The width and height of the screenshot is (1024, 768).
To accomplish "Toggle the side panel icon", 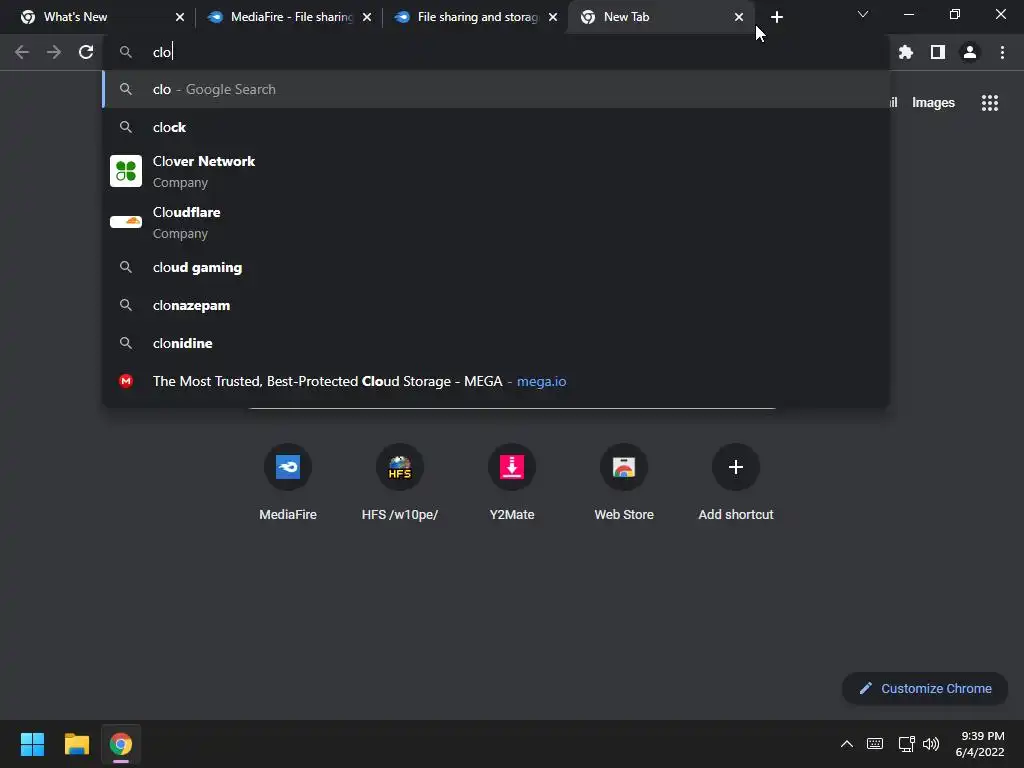I will 938,52.
